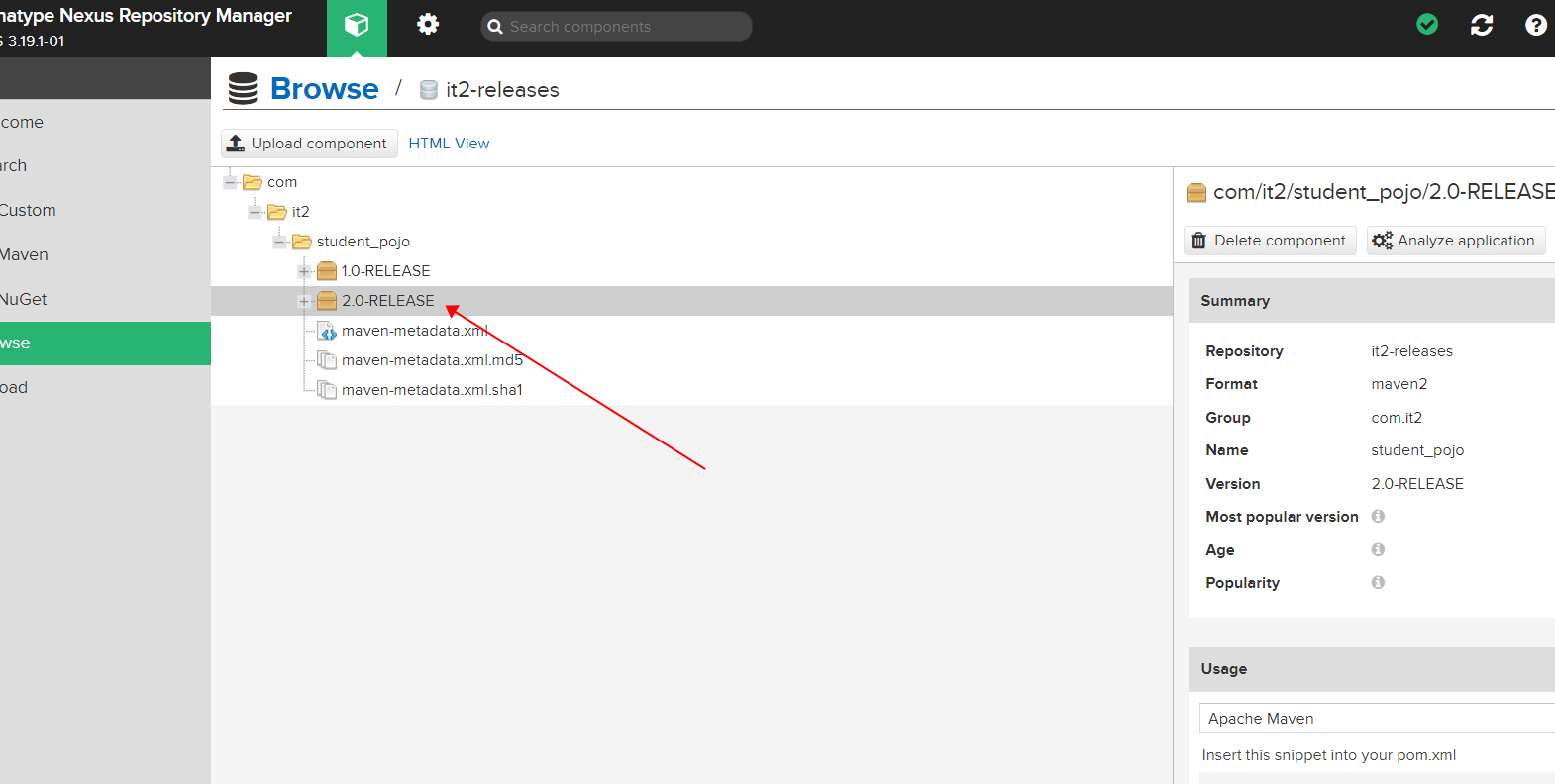Select the highlighted Browse sidebar item

coord(105,343)
